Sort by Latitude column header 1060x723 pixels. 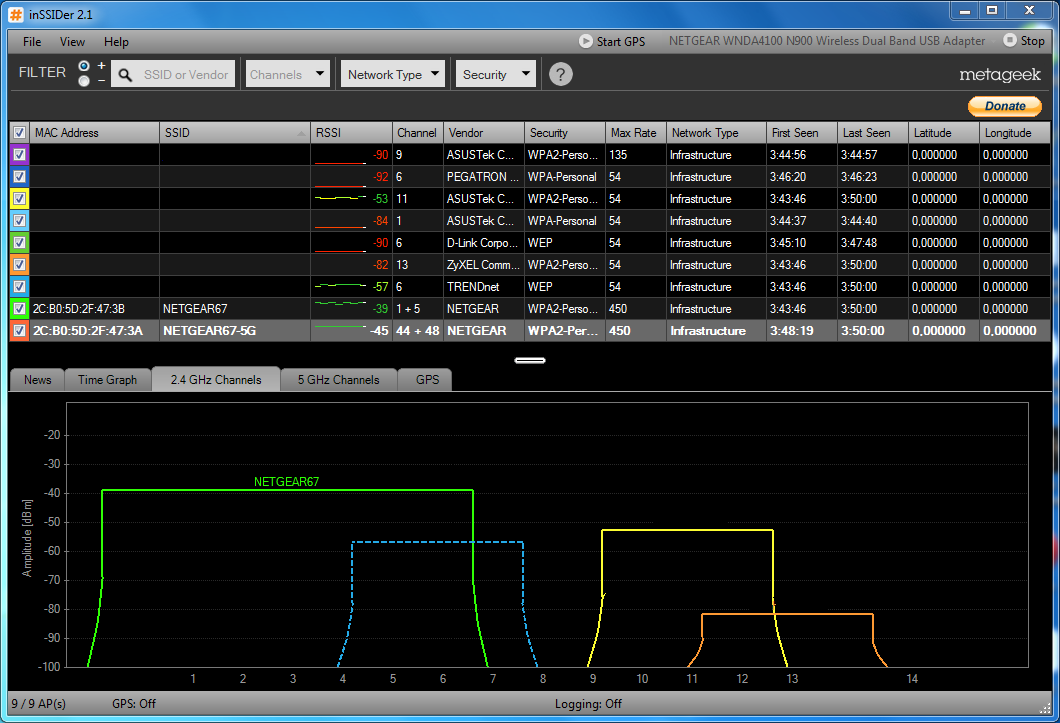coord(944,133)
